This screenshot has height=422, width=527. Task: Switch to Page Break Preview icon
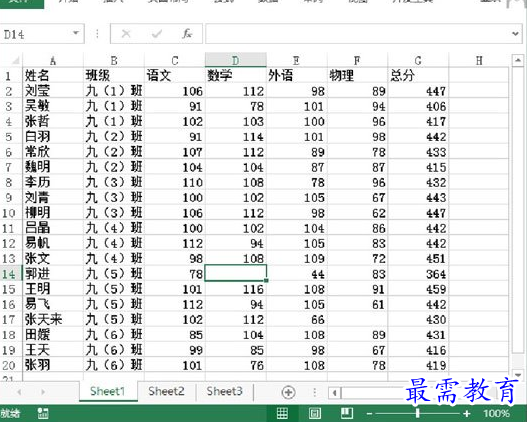[347, 413]
